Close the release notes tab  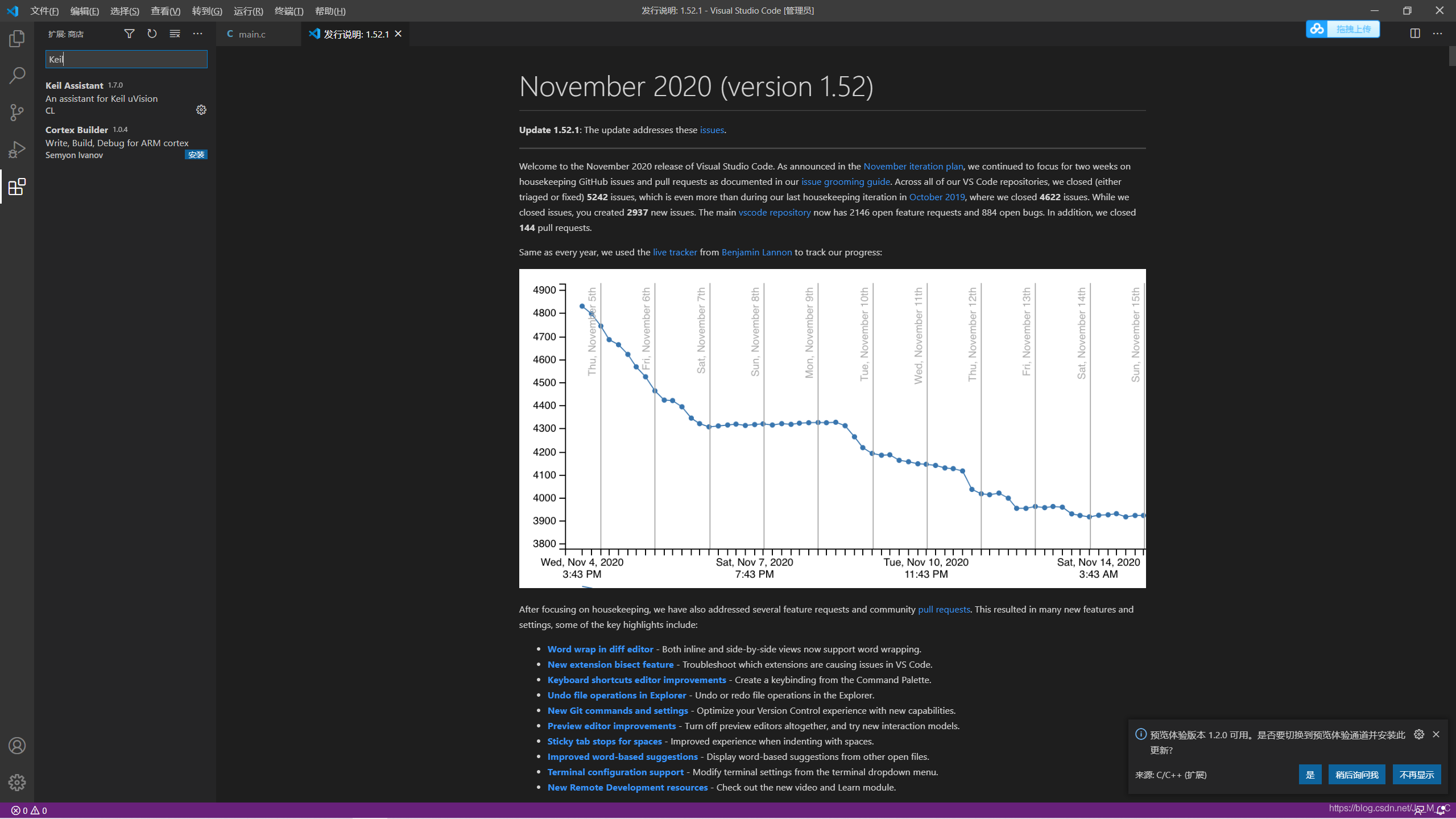[x=399, y=34]
